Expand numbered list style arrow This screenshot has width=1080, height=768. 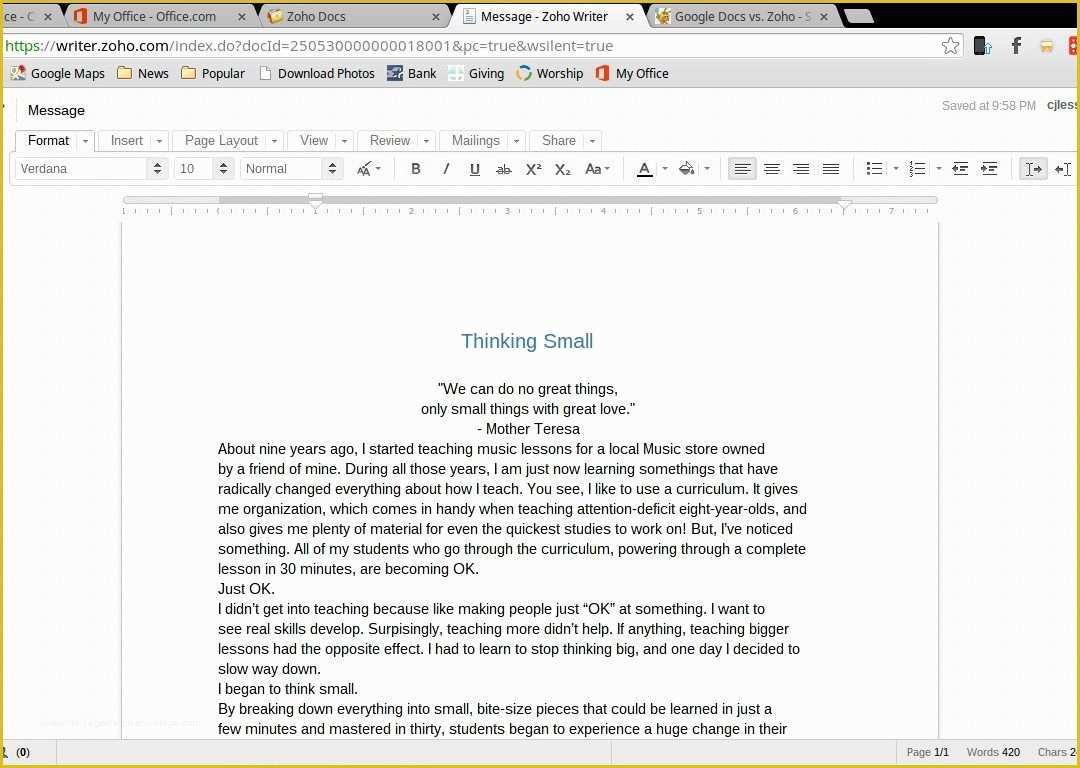[938, 169]
